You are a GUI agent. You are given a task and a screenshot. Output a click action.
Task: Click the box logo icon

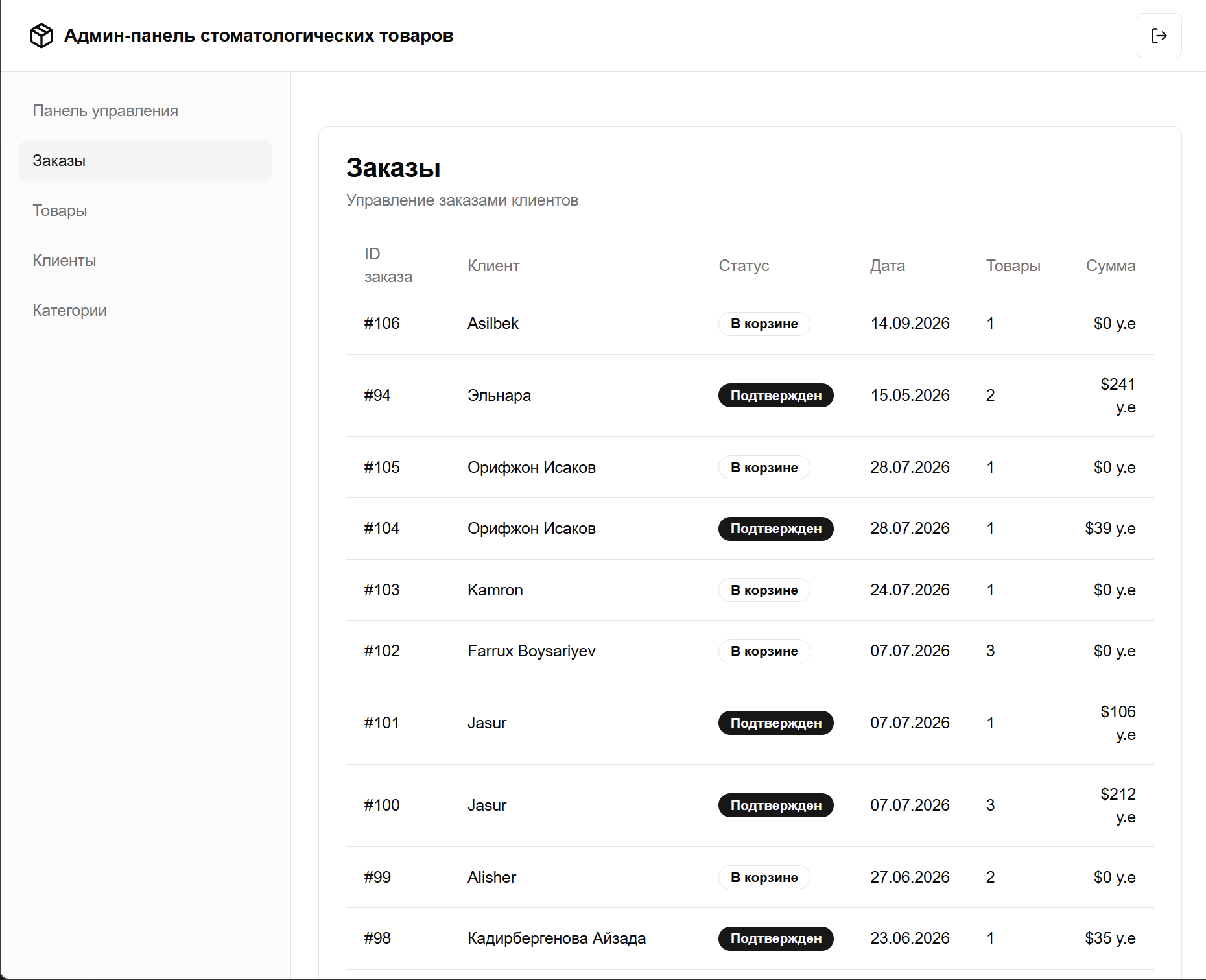point(41,36)
